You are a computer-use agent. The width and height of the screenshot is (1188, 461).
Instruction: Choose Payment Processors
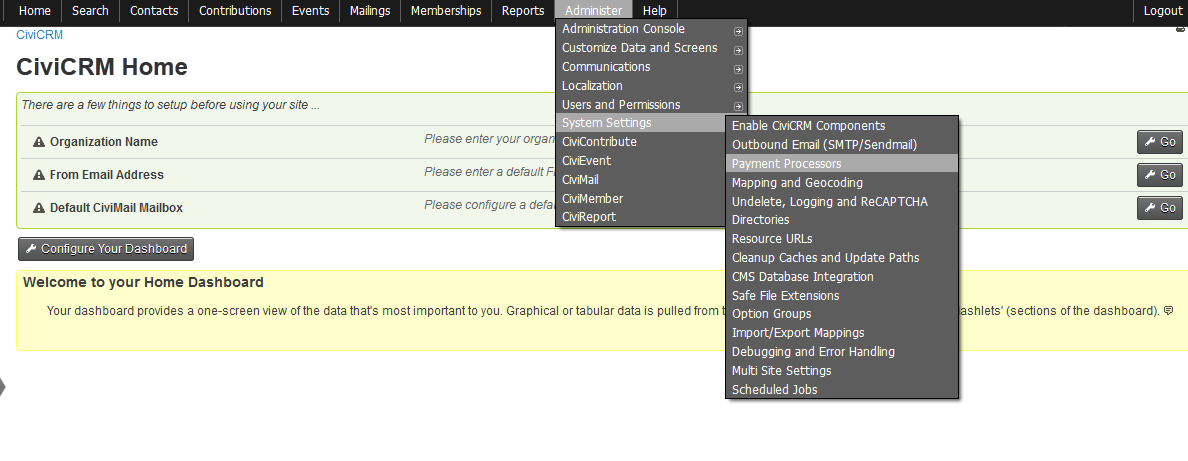click(842, 164)
